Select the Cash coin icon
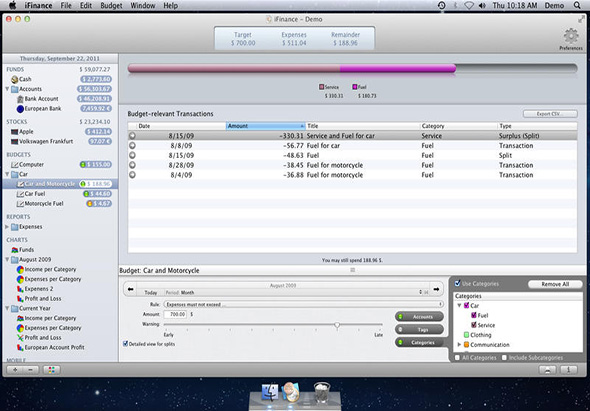Screen dimensions: 590x411 (15, 79)
